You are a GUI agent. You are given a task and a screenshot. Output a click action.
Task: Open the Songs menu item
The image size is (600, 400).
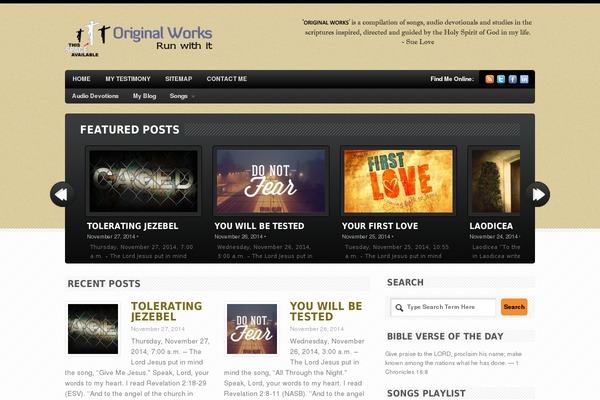pyautogui.click(x=178, y=96)
